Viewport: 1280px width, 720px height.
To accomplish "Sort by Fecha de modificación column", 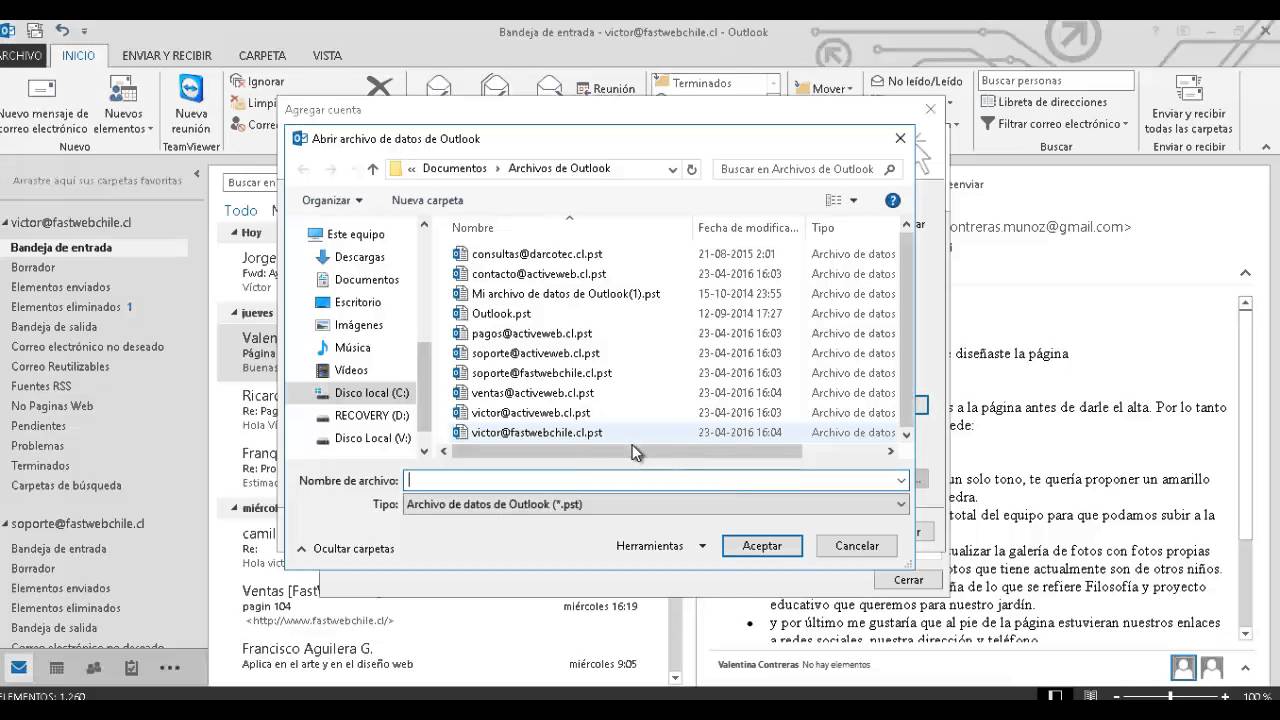I will point(748,228).
